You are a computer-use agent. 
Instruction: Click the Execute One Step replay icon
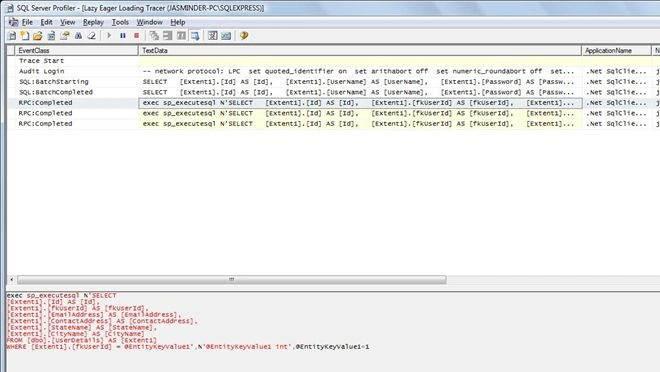[154, 36]
